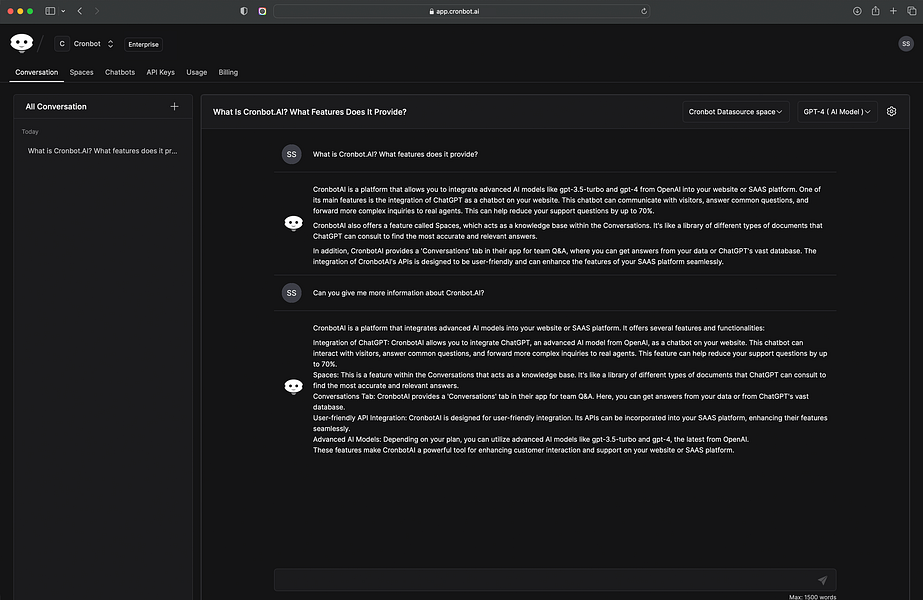Click the 'Max: 1500 words' label
Viewport: 923px width, 600px height.
(x=812, y=596)
